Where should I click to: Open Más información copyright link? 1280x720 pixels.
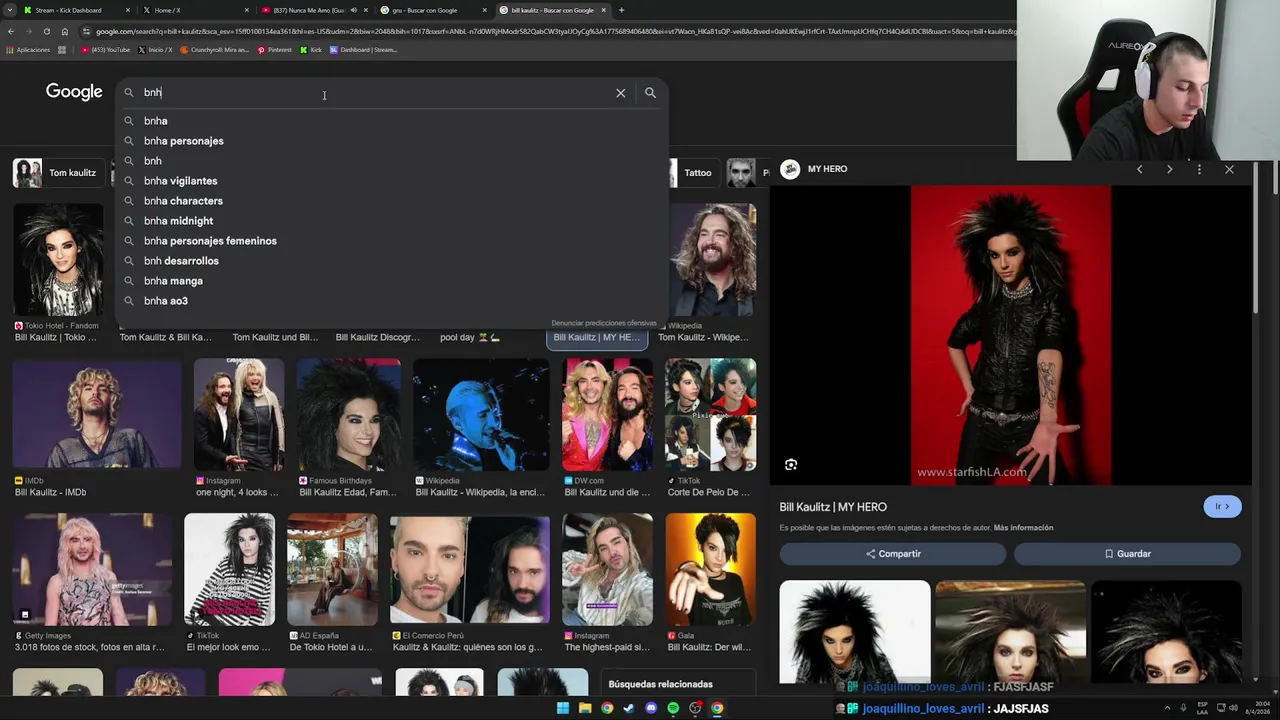(x=1023, y=528)
